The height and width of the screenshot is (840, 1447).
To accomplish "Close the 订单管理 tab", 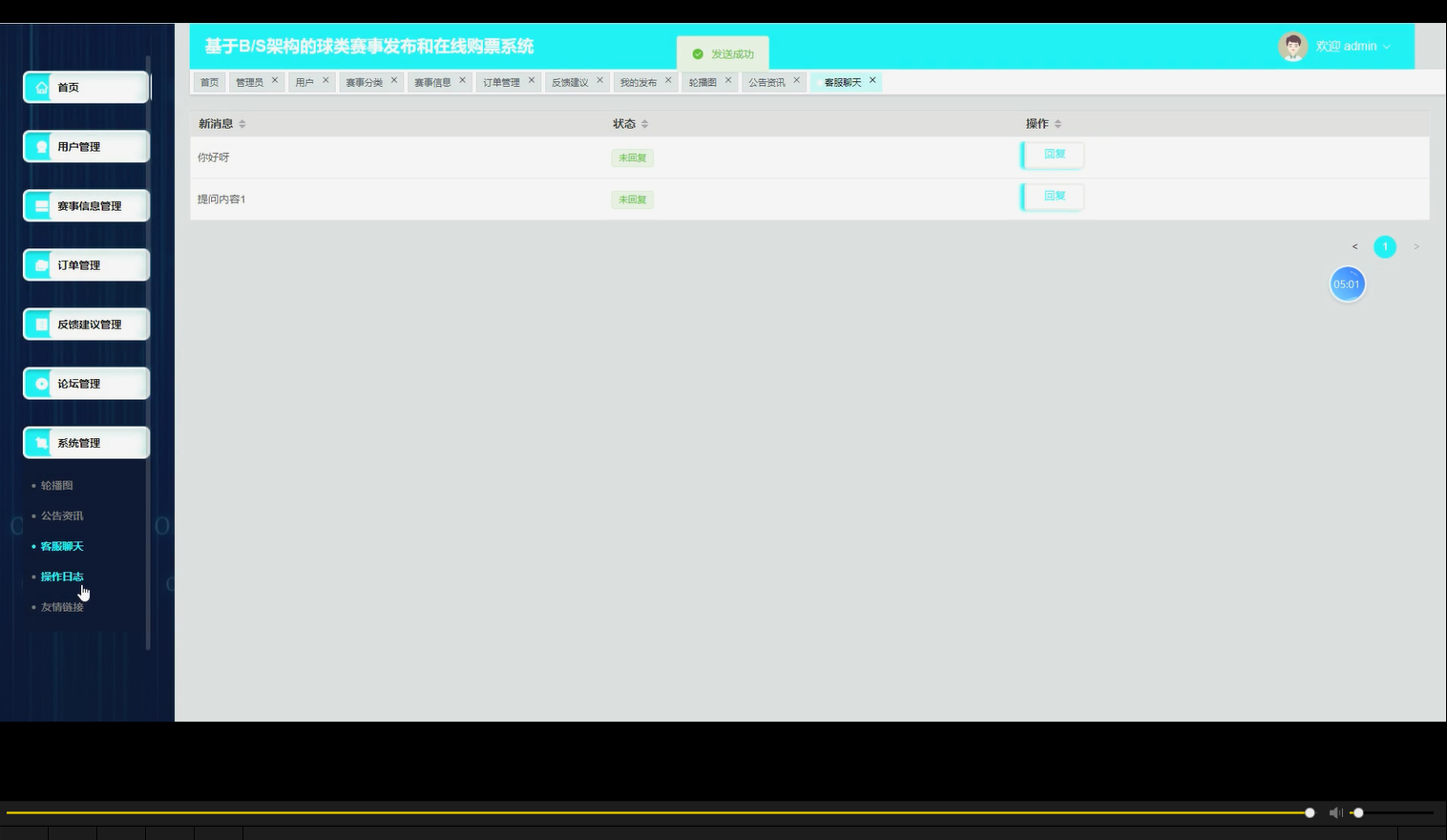I will [532, 80].
